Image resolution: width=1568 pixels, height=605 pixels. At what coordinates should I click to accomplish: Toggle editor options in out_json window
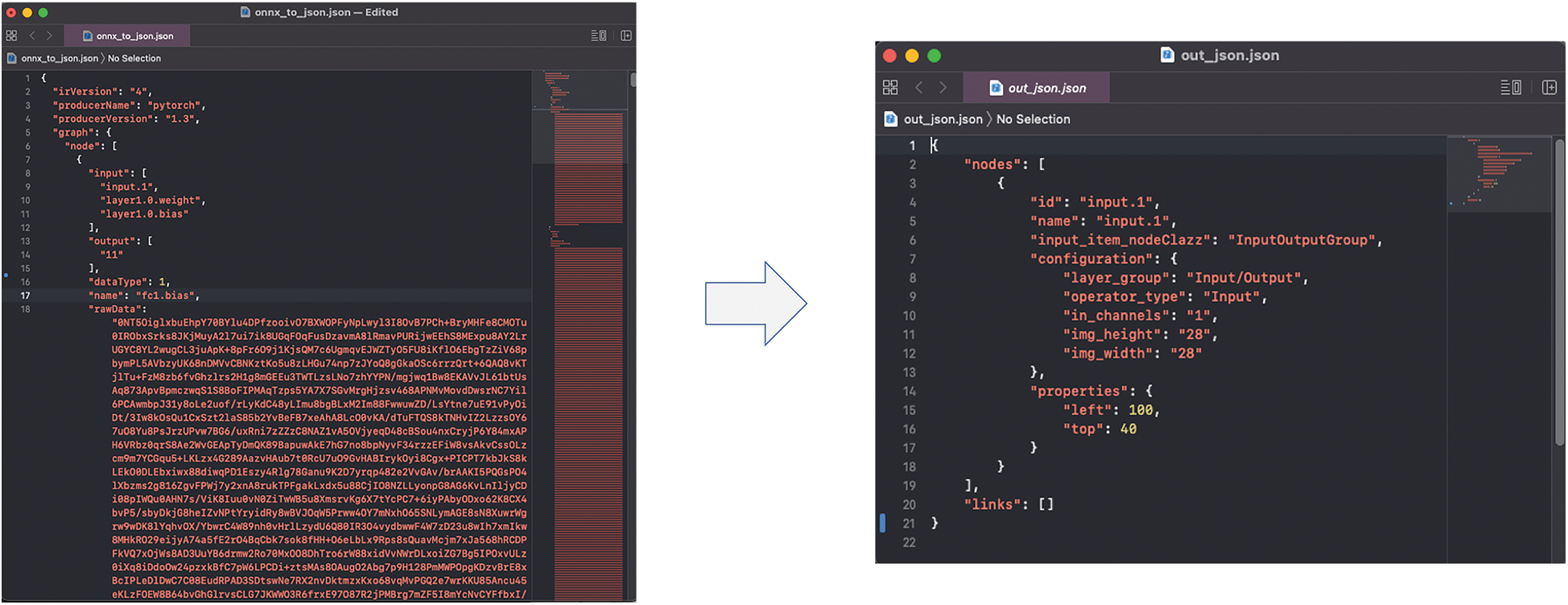coord(1510,87)
